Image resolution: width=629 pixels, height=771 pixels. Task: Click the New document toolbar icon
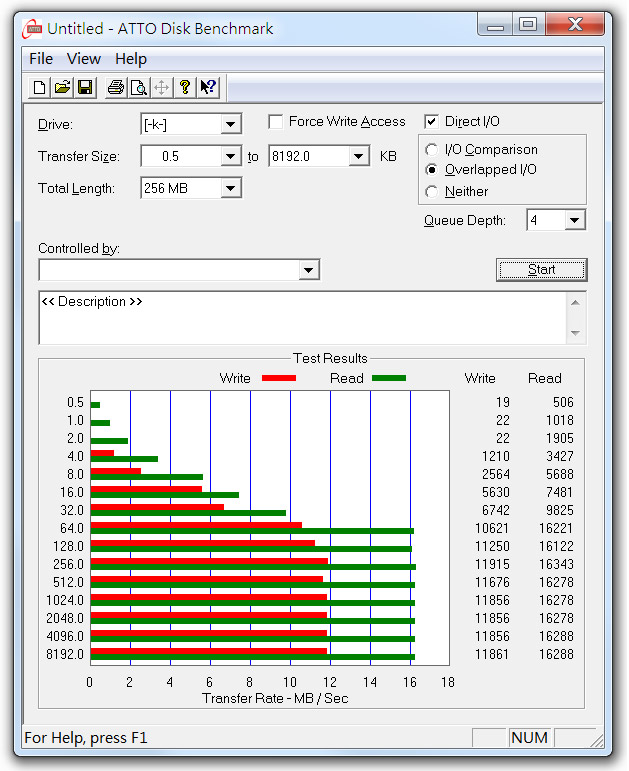[x=39, y=88]
